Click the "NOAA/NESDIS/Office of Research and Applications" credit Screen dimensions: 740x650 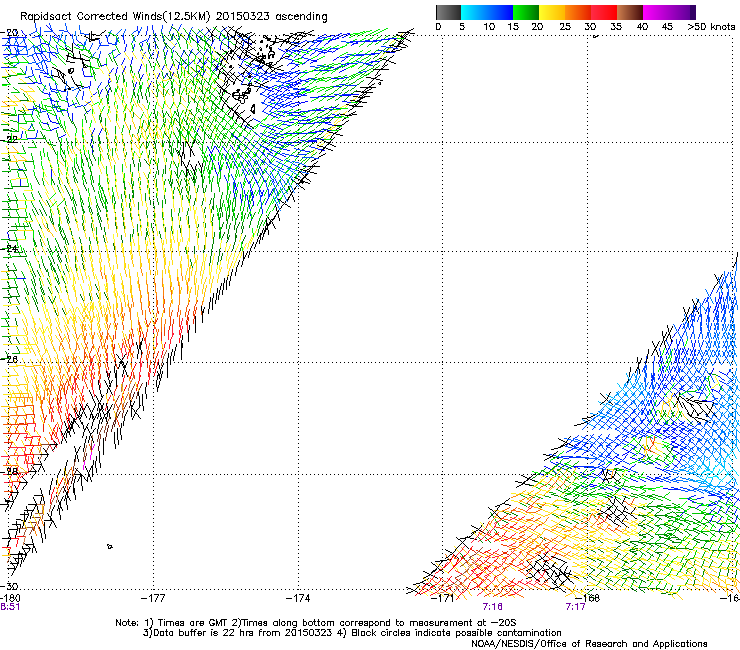tap(589, 644)
